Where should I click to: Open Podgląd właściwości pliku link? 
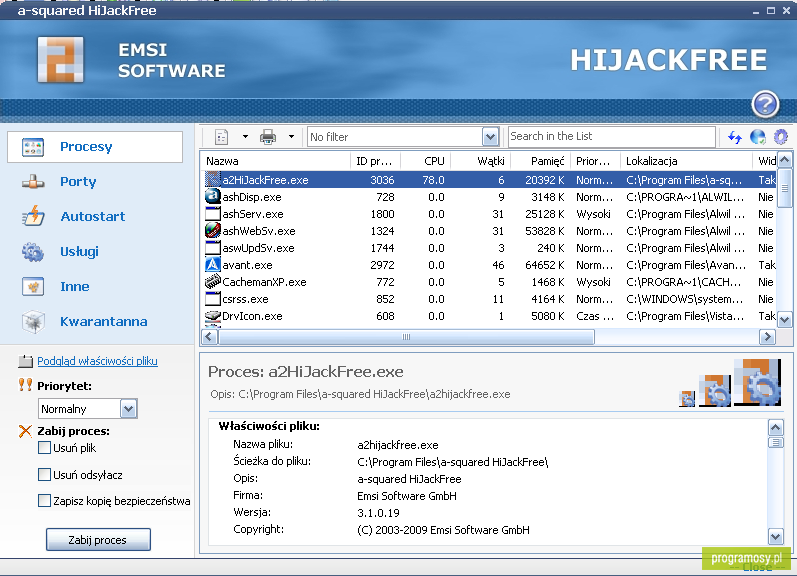(97, 361)
